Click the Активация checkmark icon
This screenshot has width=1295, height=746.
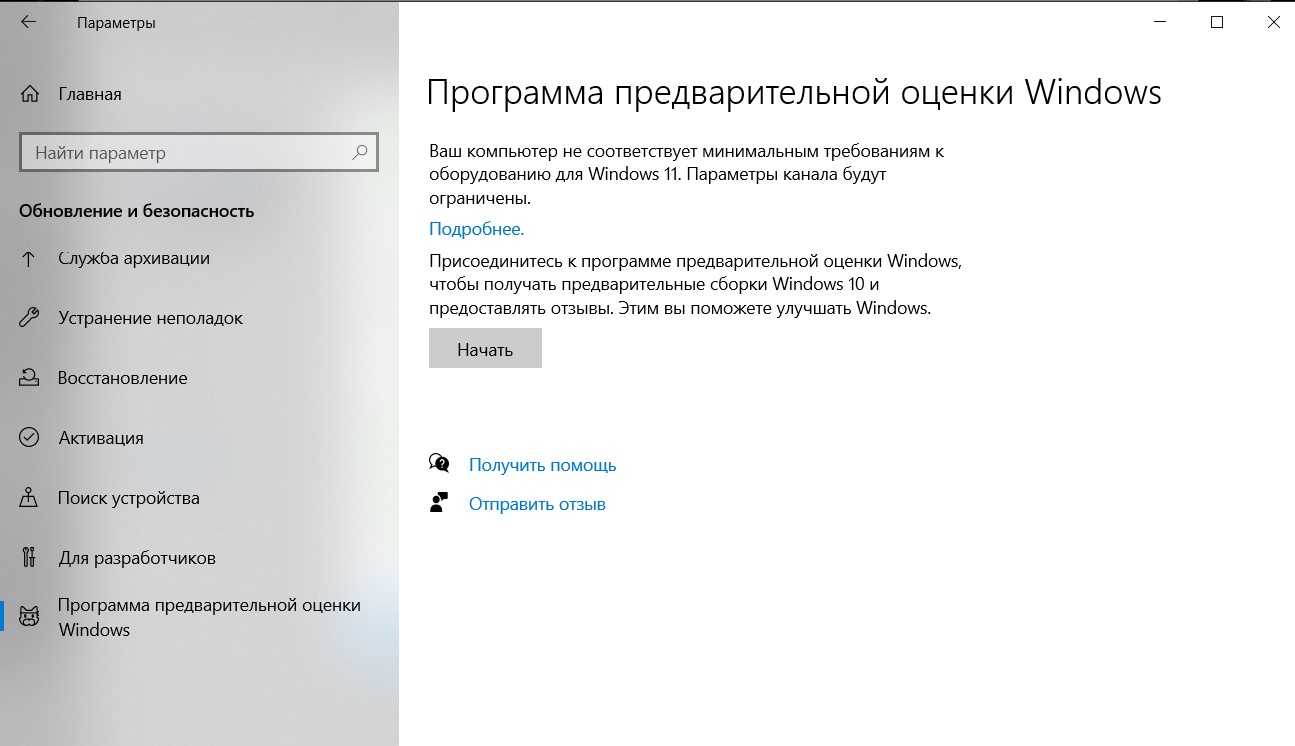tap(29, 438)
